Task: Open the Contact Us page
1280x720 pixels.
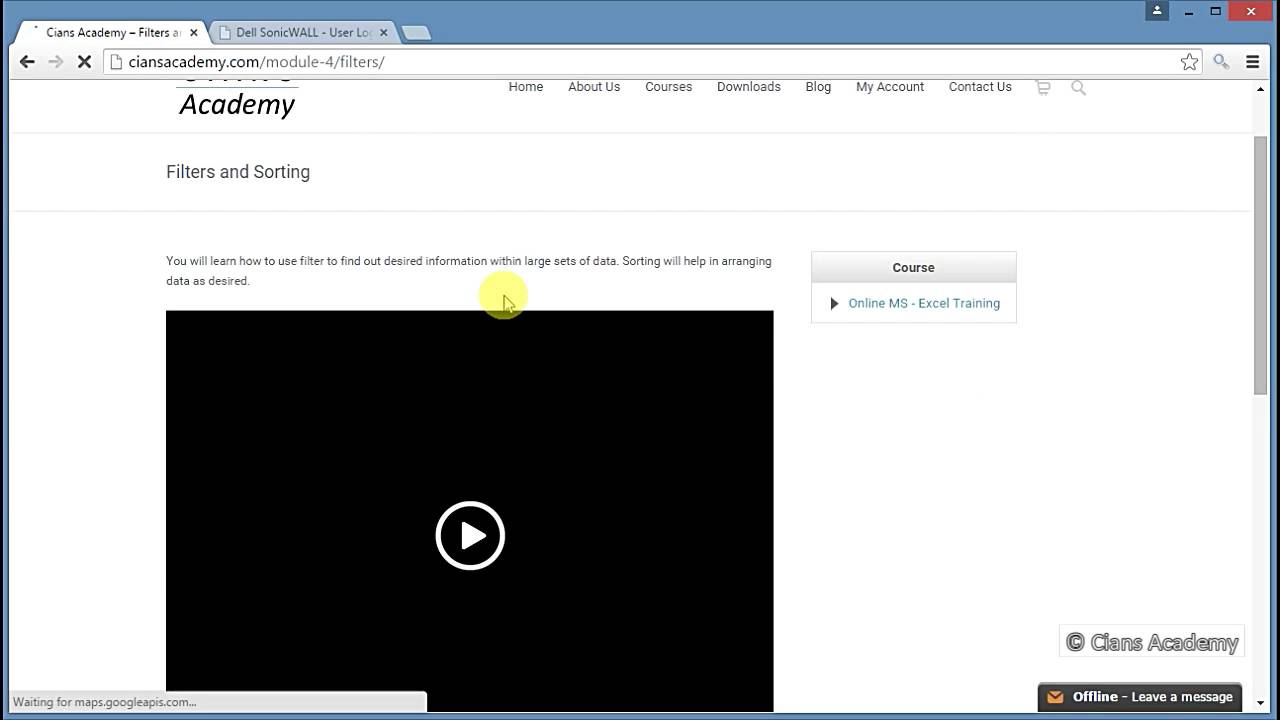Action: [x=980, y=87]
